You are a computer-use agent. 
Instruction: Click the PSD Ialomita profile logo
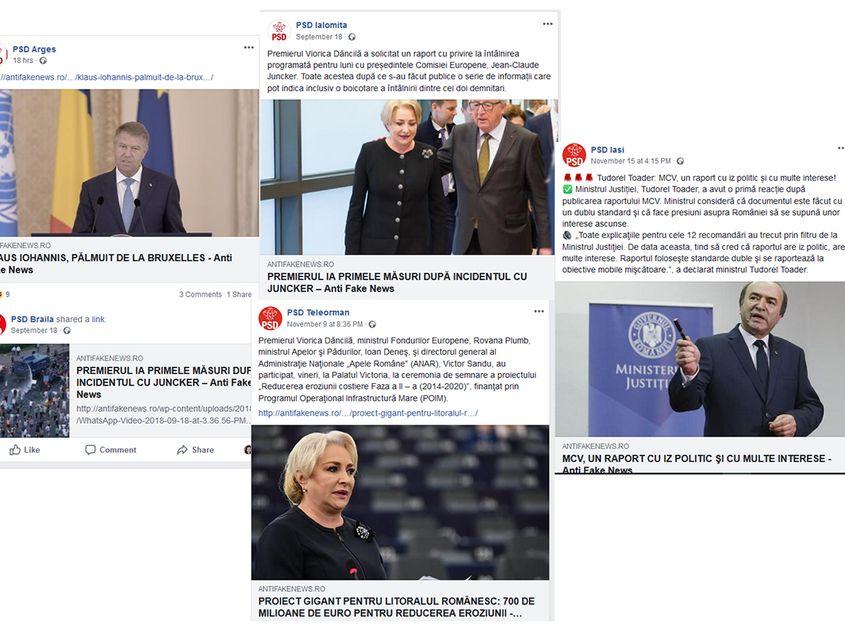click(279, 31)
